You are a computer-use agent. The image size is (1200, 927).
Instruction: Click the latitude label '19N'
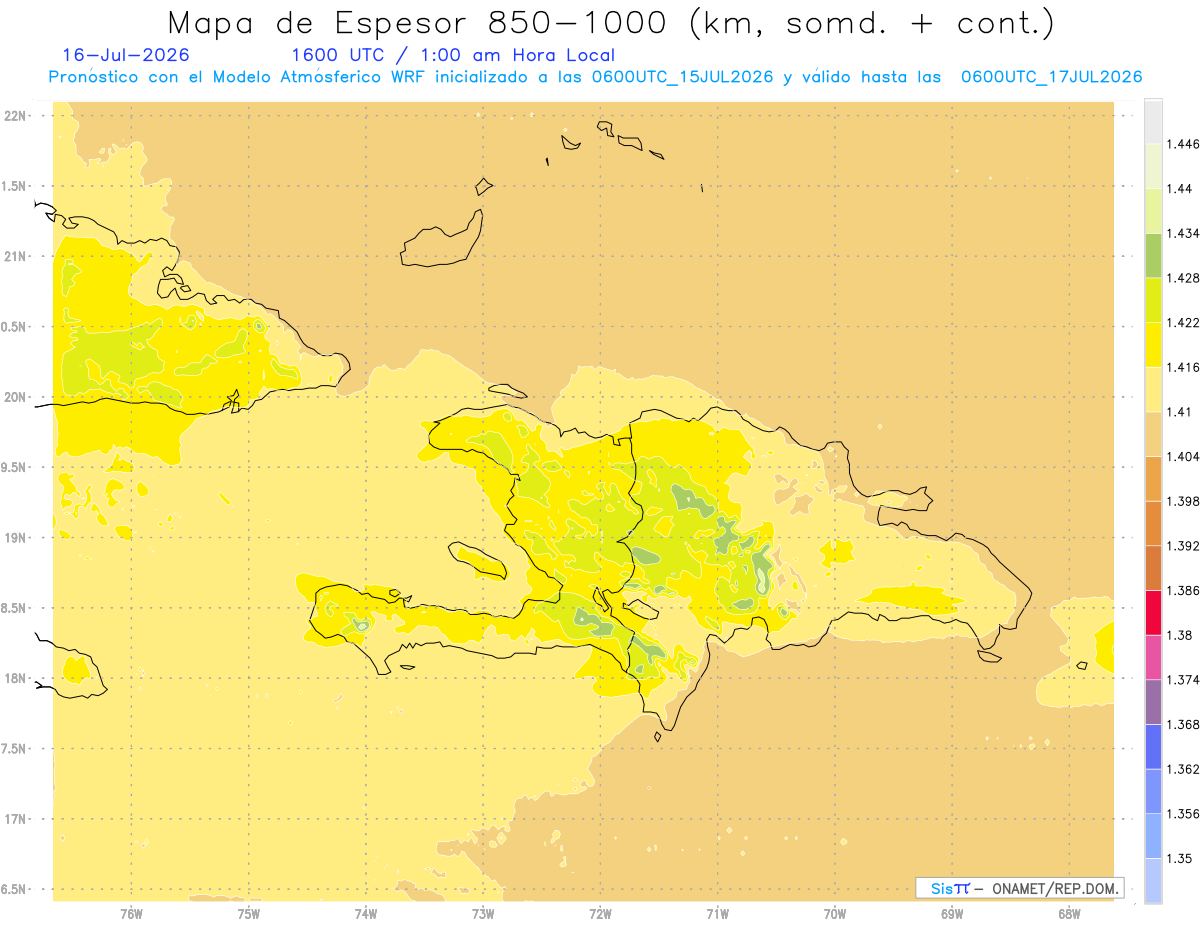tap(14, 537)
